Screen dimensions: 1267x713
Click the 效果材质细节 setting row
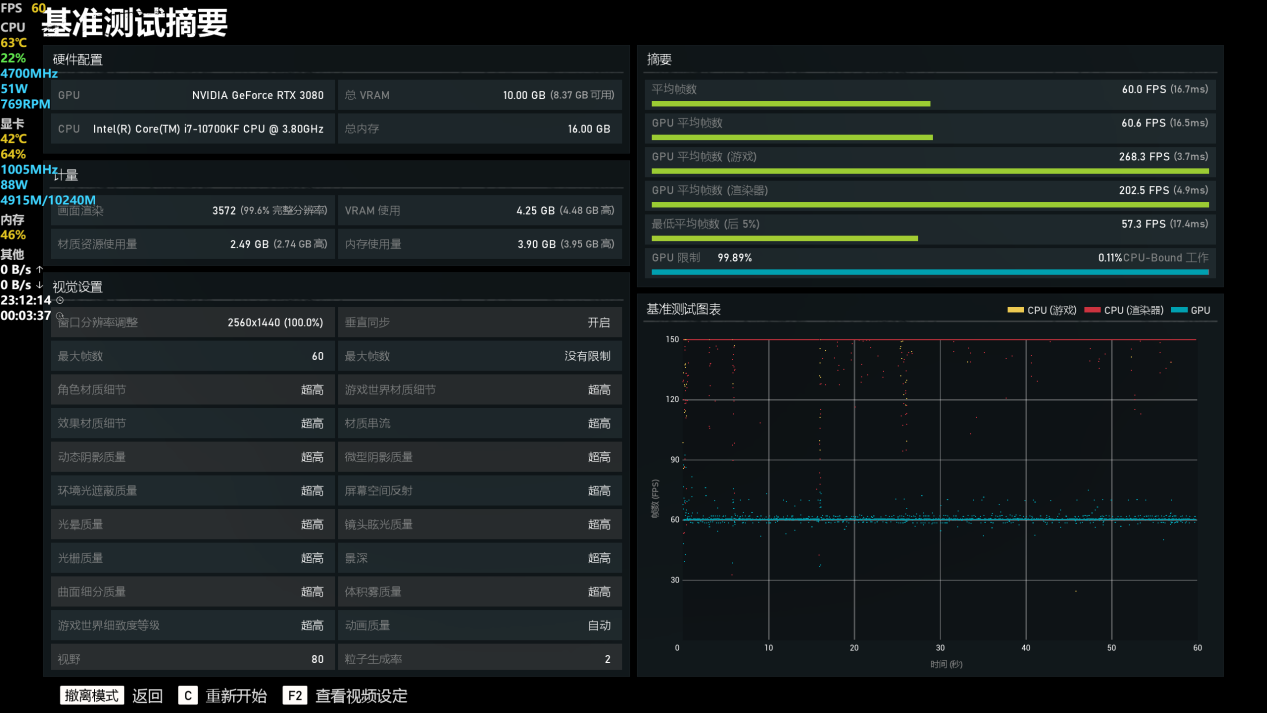pyautogui.click(x=193, y=424)
